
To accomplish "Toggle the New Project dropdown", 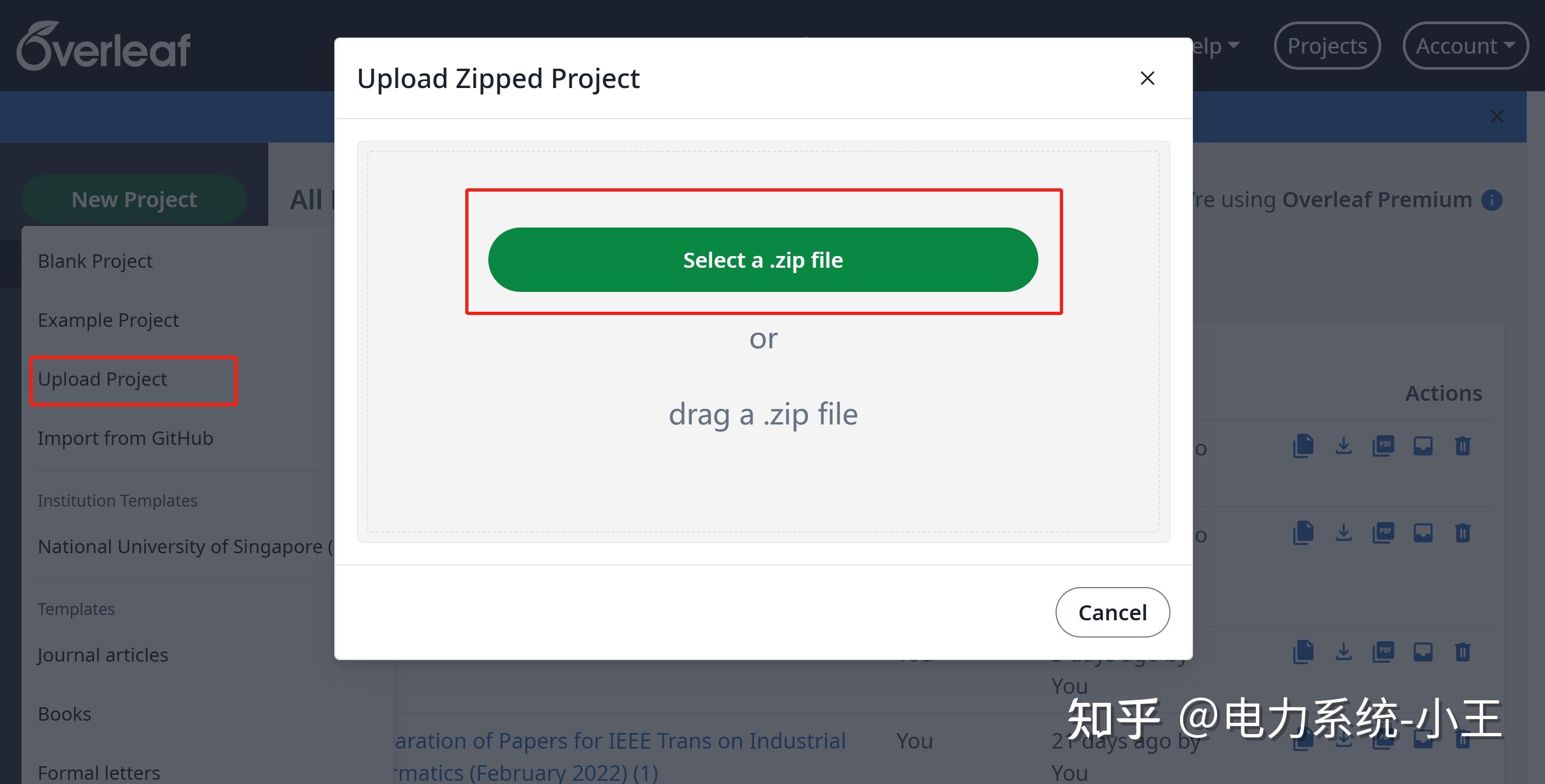I will (x=134, y=199).
